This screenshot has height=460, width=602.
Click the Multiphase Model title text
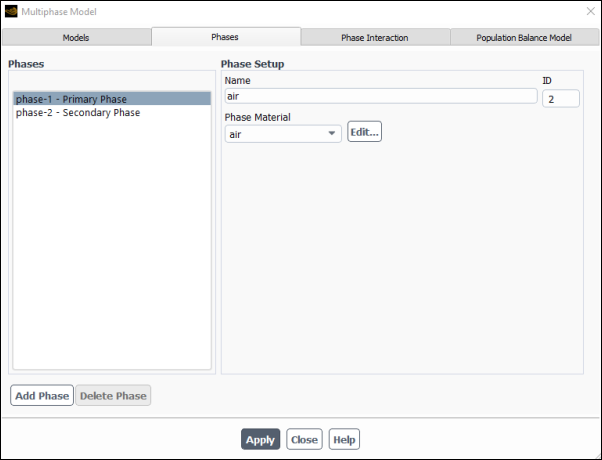[x=59, y=12]
